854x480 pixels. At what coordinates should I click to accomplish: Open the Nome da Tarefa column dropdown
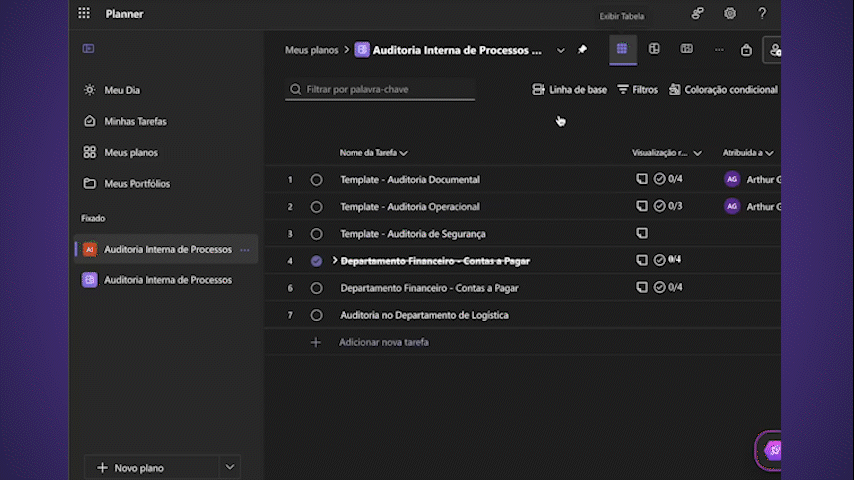[403, 153]
